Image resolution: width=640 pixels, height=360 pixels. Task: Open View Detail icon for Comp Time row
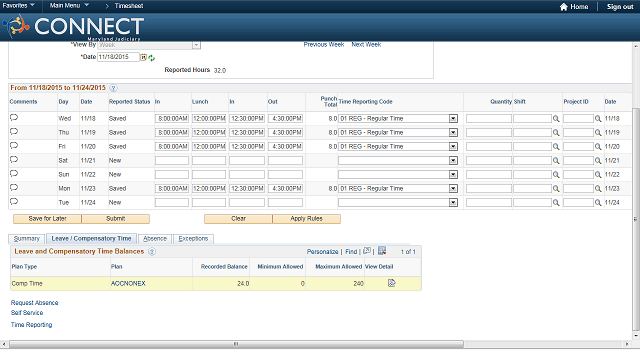391,283
